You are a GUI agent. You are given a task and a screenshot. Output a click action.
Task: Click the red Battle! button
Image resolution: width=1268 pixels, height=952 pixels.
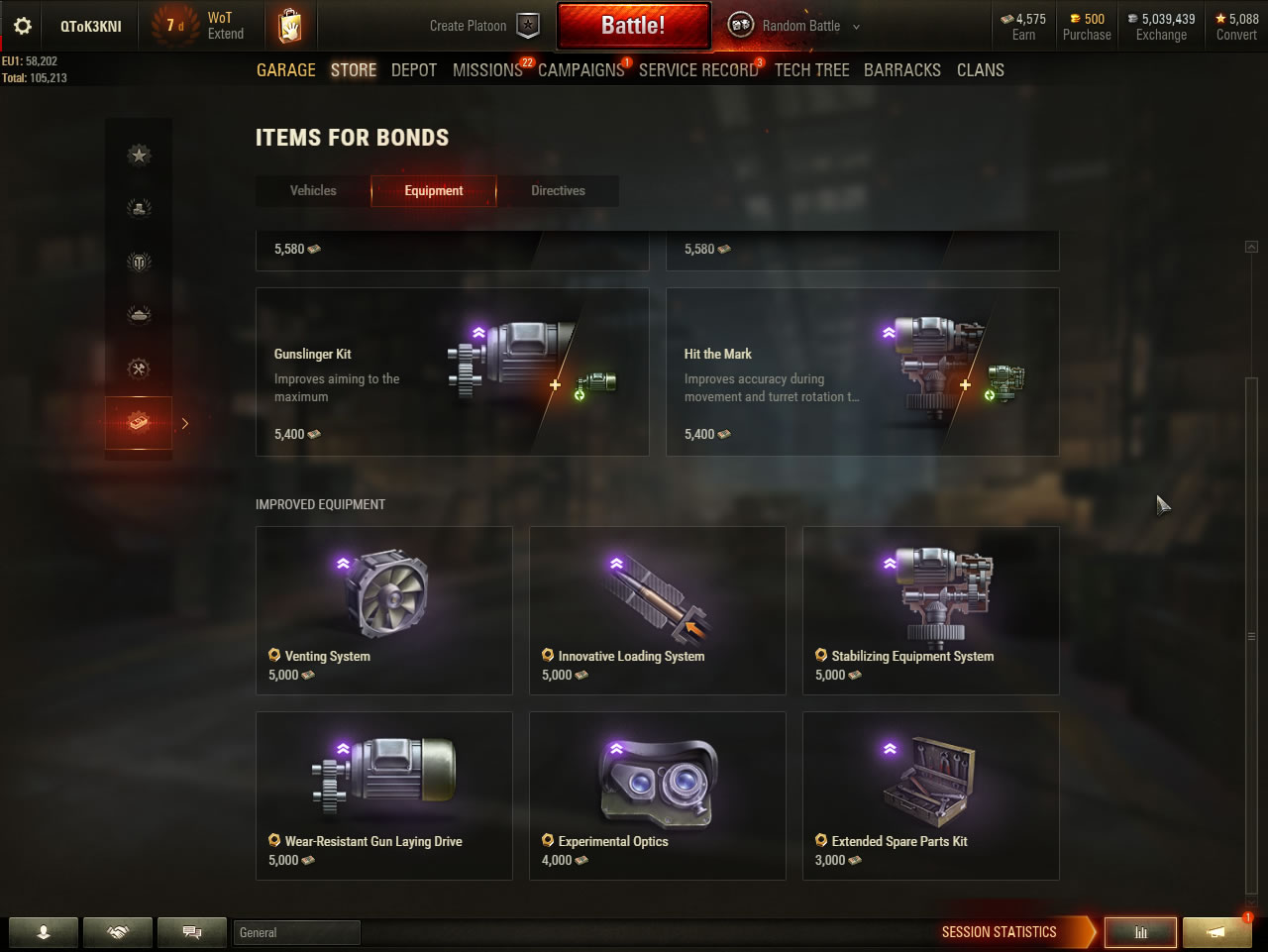click(634, 26)
